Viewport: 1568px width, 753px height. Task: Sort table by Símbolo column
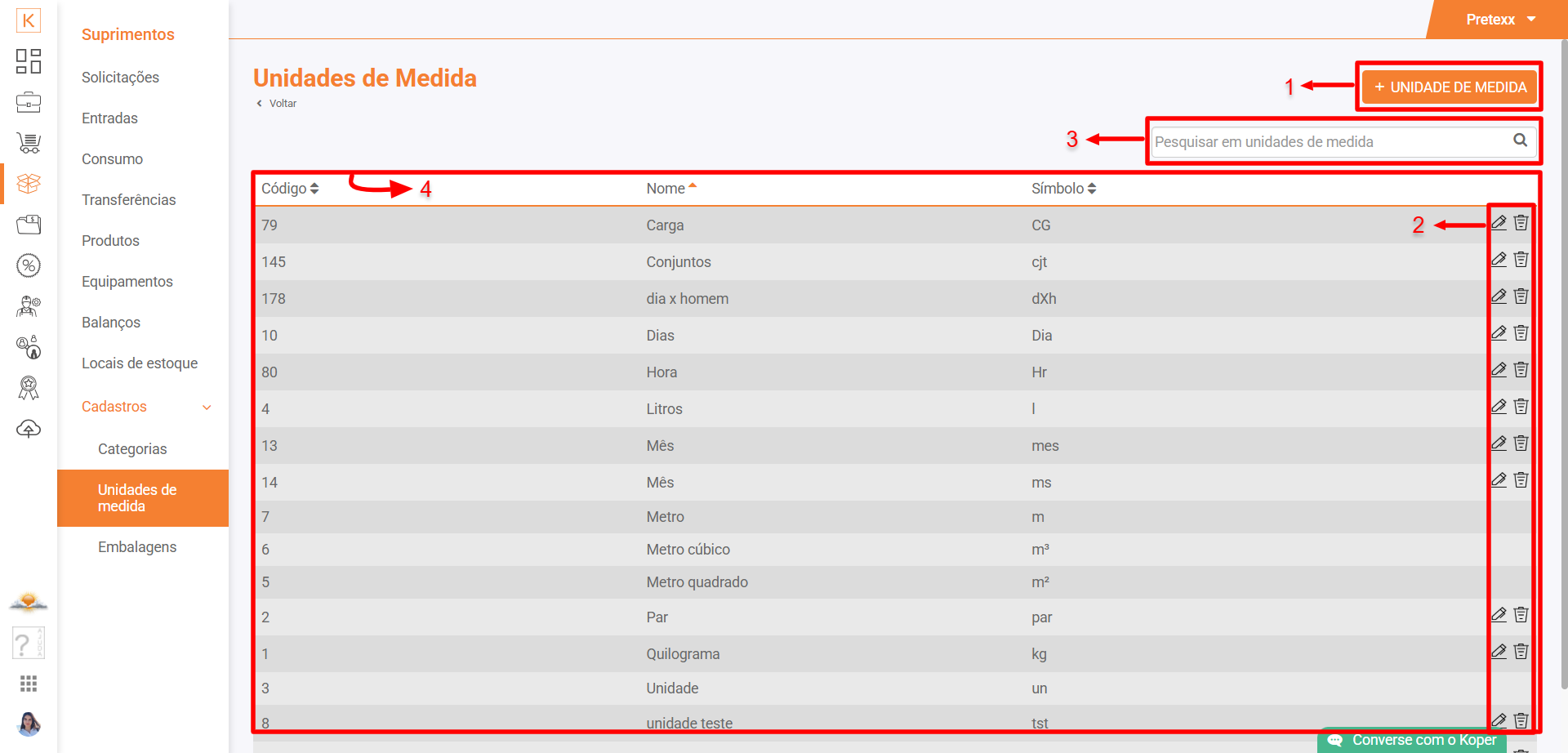[x=1063, y=189]
